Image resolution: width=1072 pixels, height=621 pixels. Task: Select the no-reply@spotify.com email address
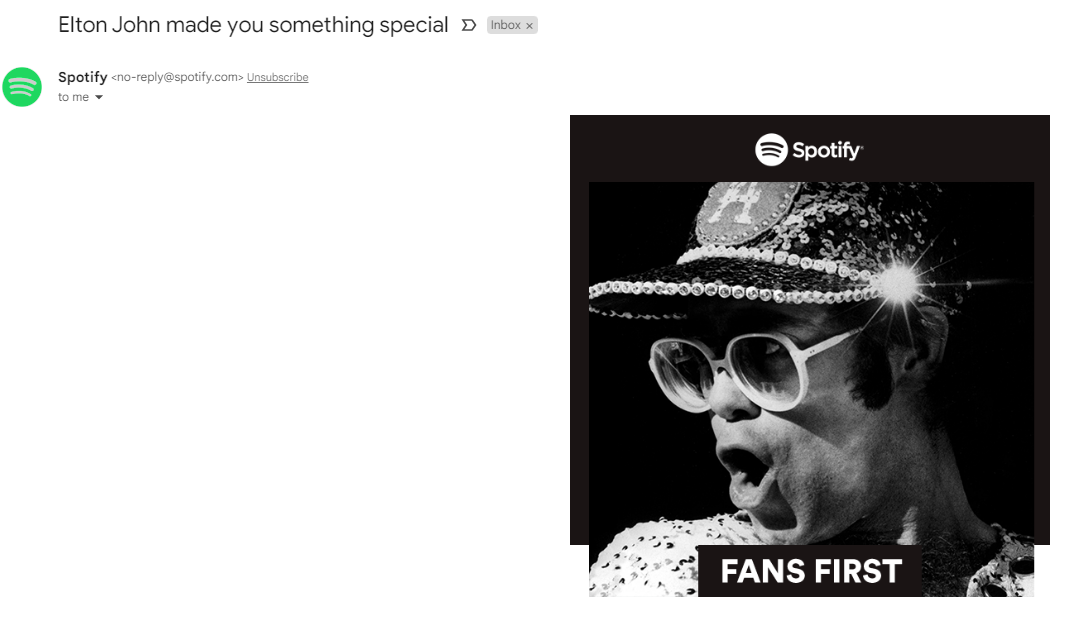tap(177, 77)
